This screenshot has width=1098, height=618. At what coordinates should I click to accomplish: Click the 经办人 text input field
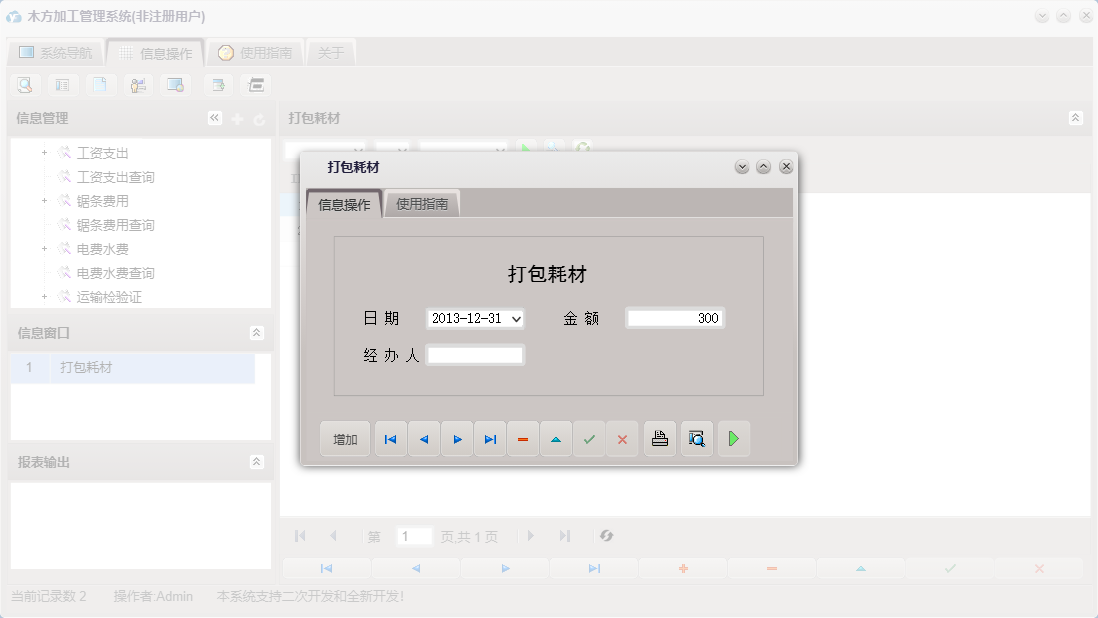[x=475, y=354]
